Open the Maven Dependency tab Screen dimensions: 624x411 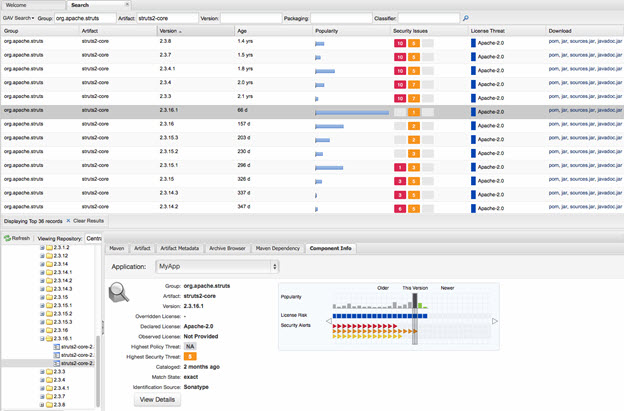click(x=278, y=247)
